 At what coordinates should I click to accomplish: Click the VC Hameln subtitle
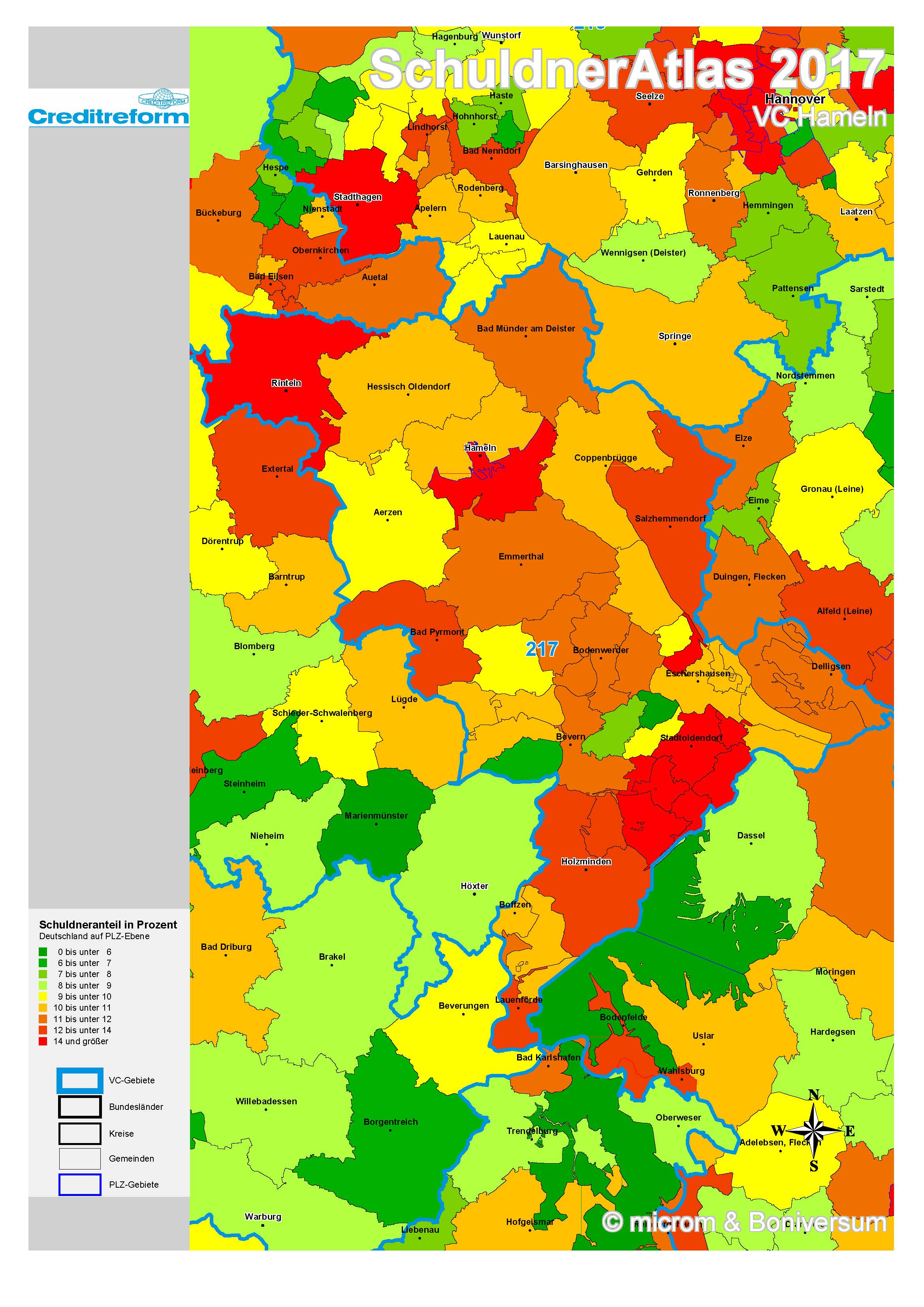820,117
